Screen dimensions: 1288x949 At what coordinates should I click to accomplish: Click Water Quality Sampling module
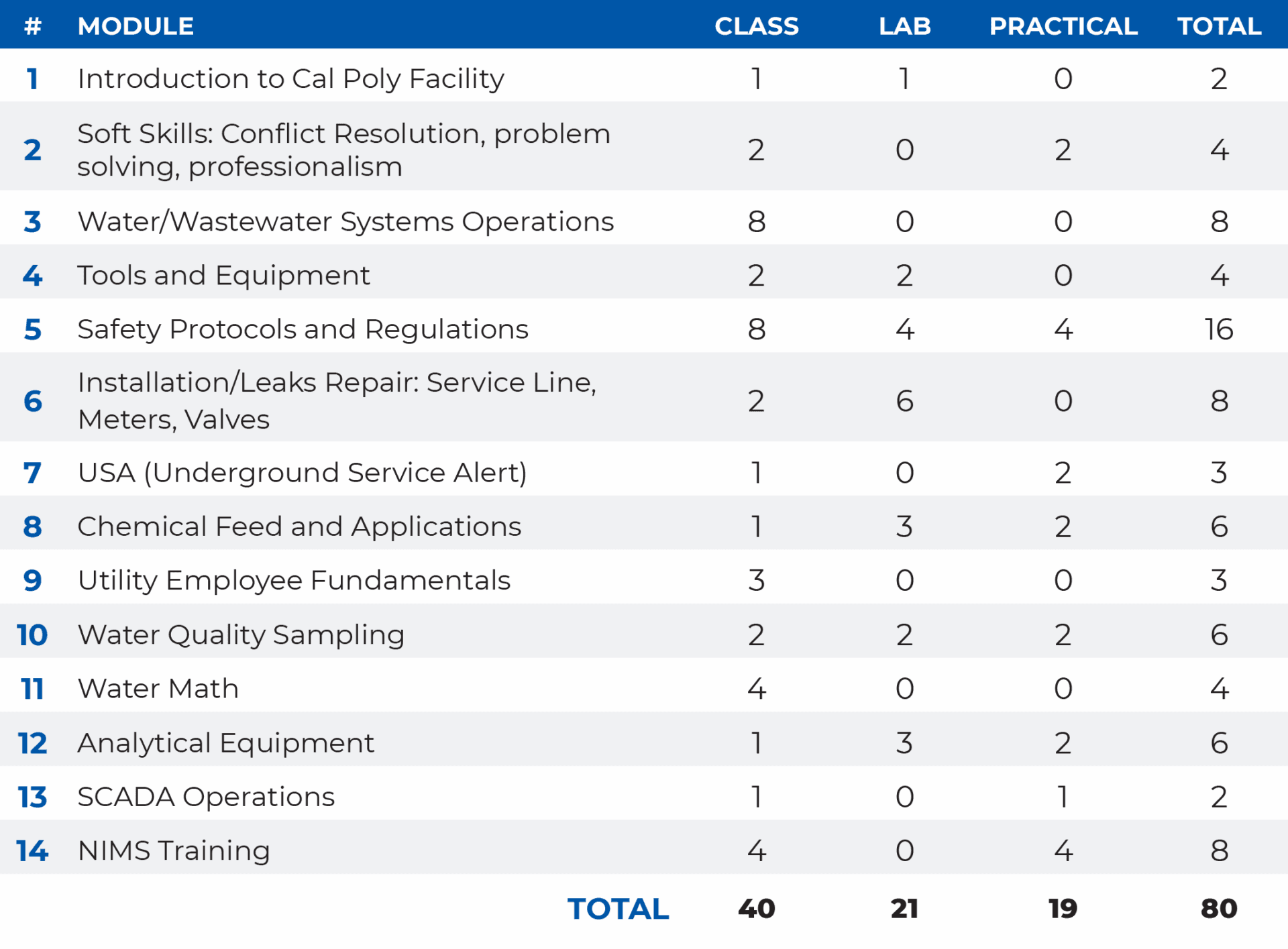[x=241, y=634]
